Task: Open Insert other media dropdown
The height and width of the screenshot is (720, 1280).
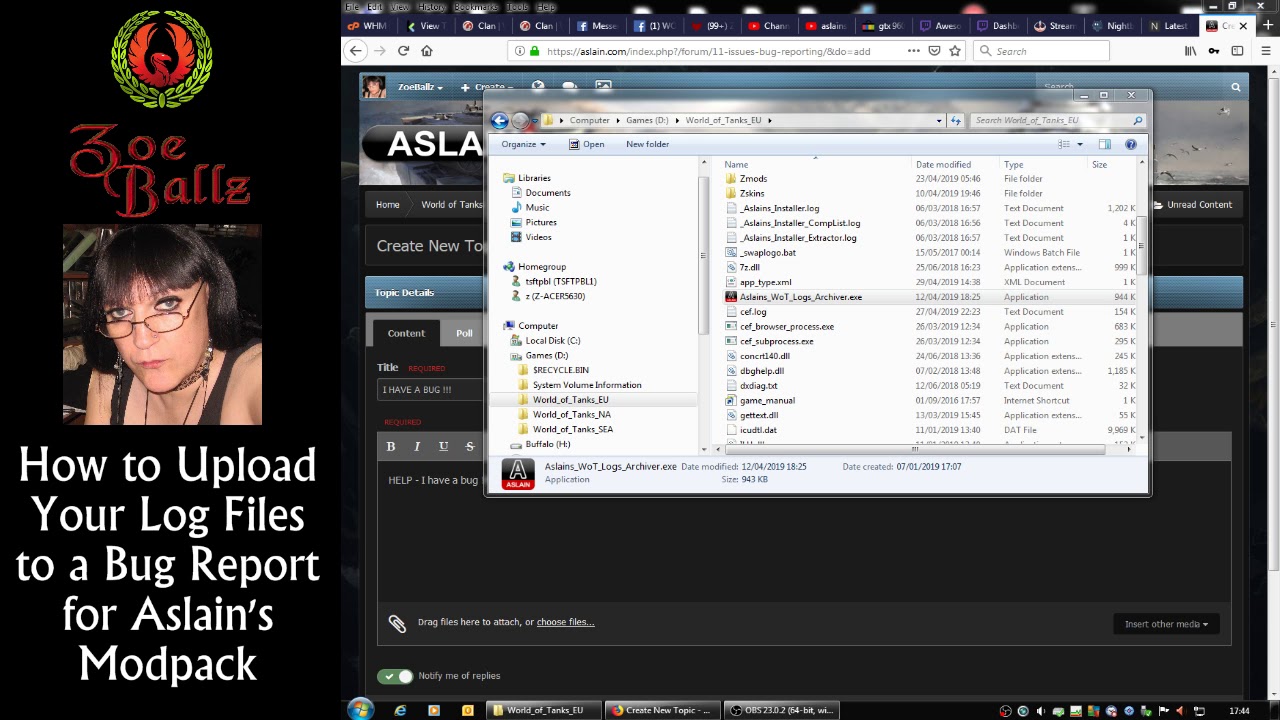Action: (x=1165, y=624)
